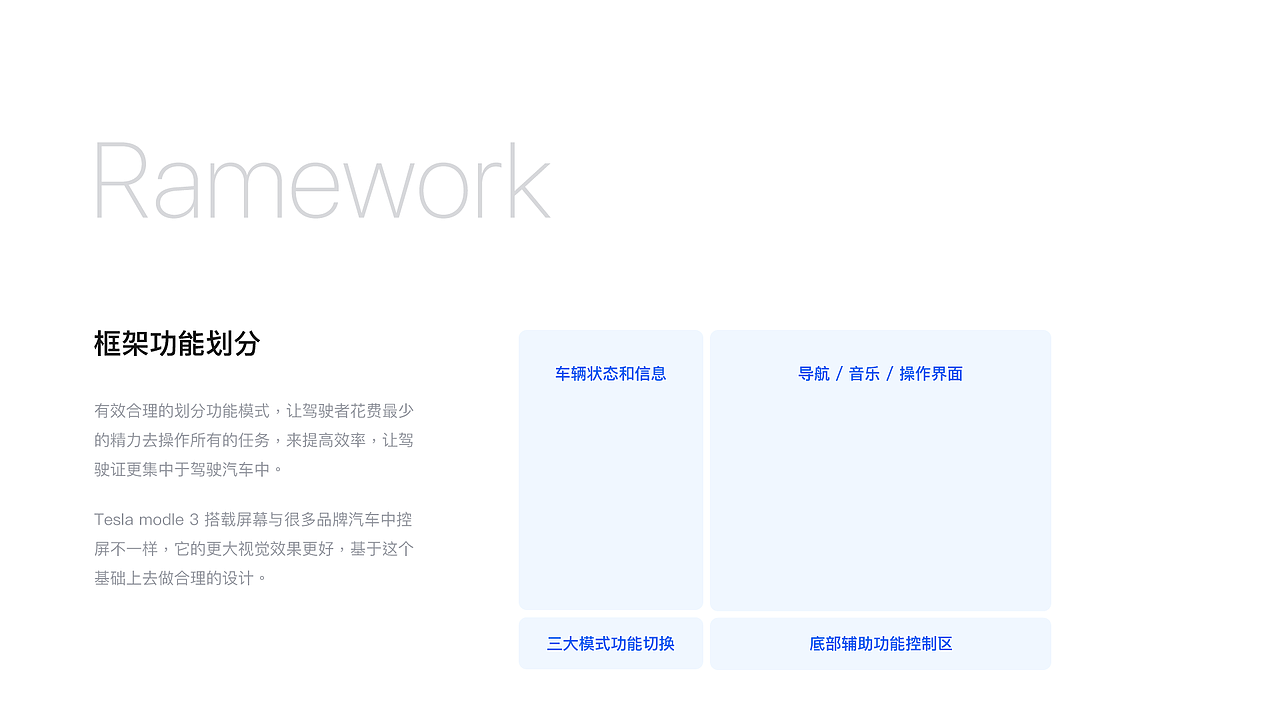
Task: Click the 框架功能划分 heading
Action: pos(176,344)
